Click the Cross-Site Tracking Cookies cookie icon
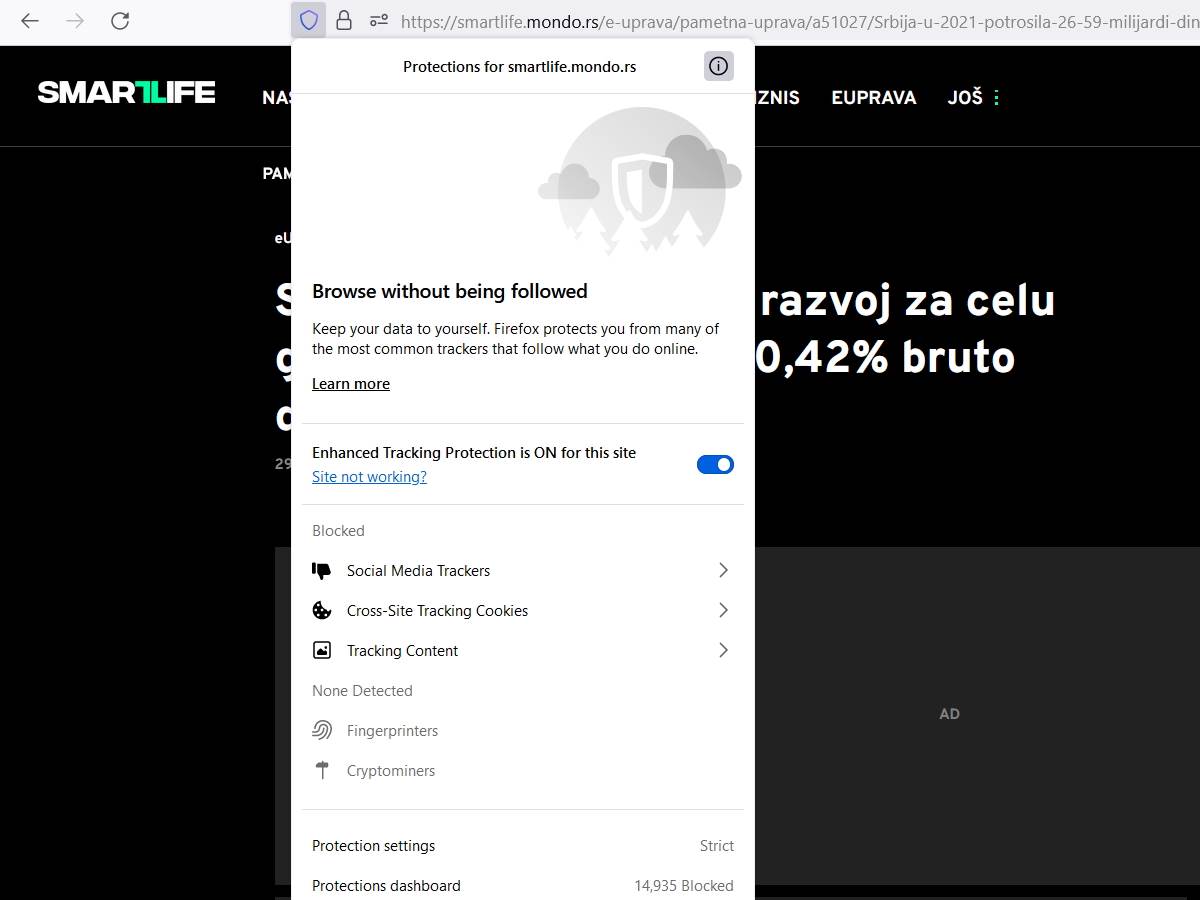 pos(321,610)
